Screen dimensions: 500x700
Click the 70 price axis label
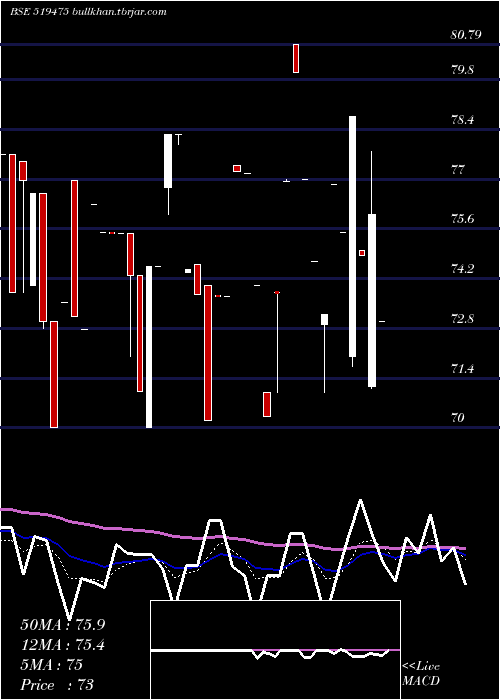tap(458, 418)
